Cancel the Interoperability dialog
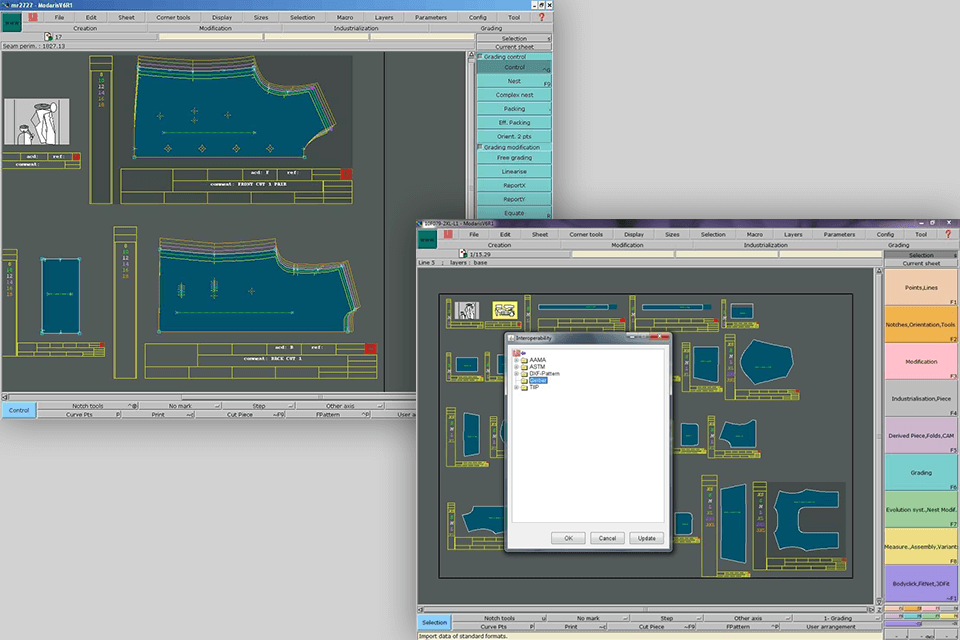960x640 pixels. (607, 538)
